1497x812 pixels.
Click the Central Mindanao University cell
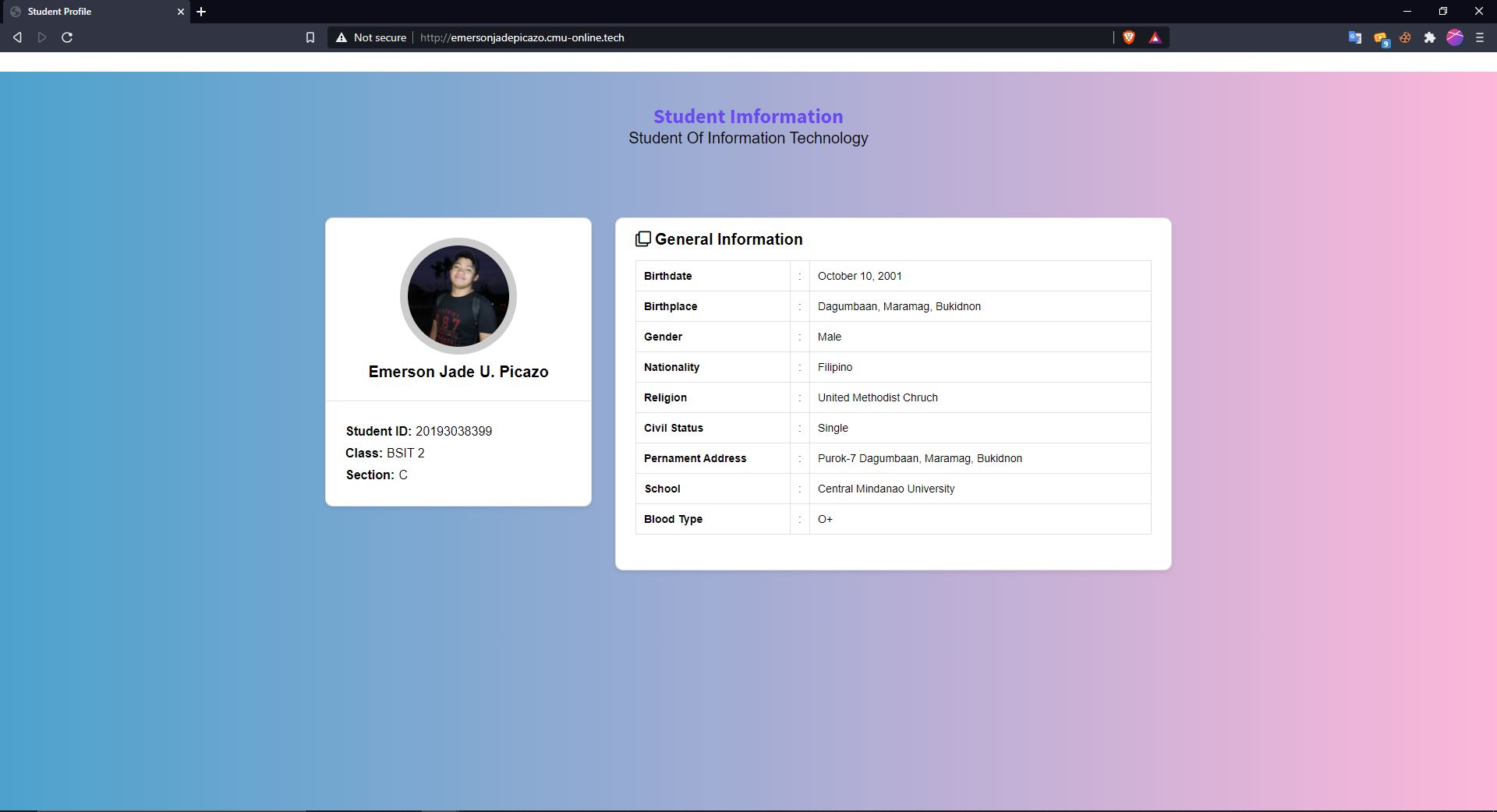pos(886,489)
